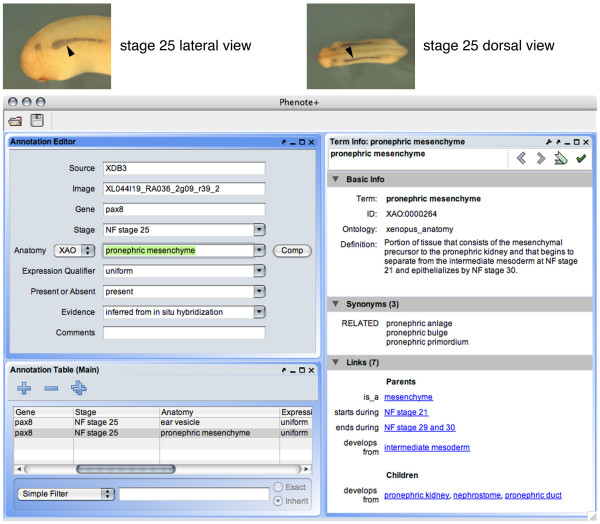Select the Inherit radio button

coord(276,500)
